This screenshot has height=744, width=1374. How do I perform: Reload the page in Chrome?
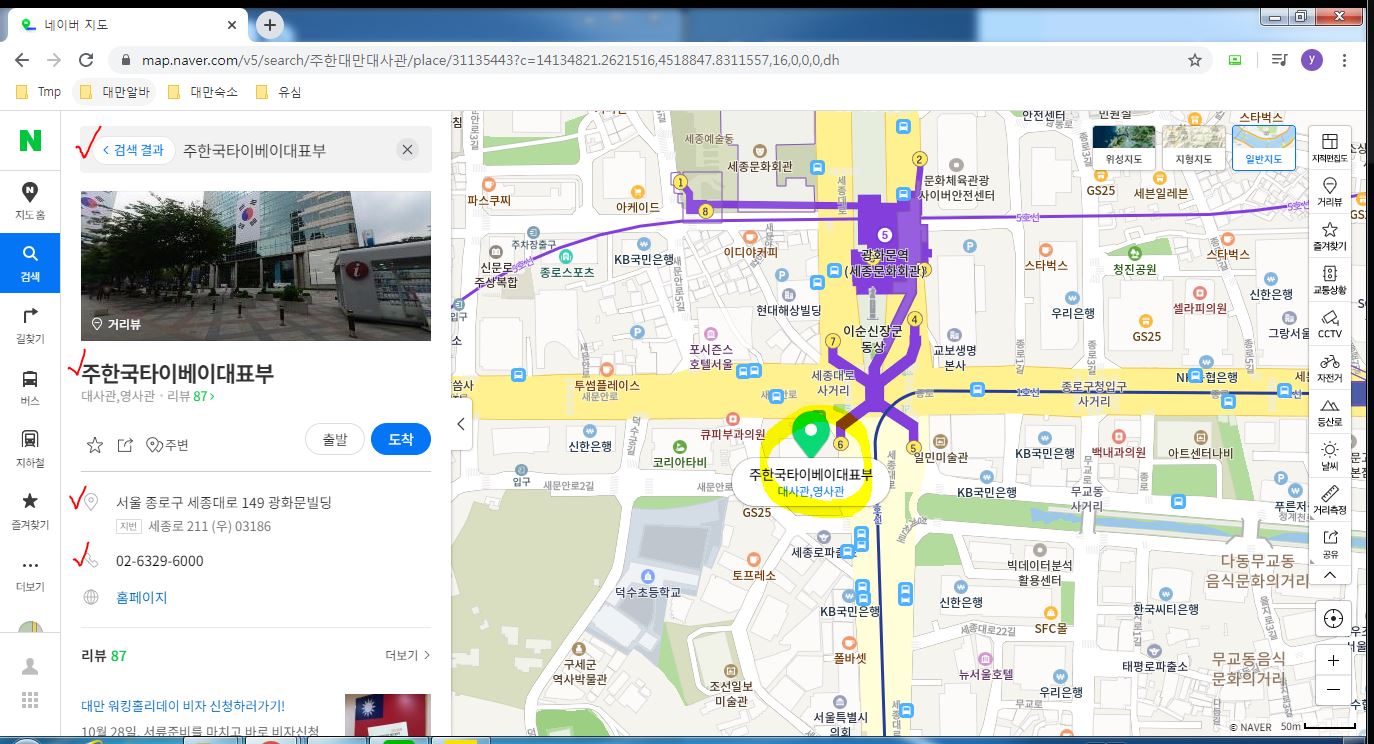tap(88, 60)
